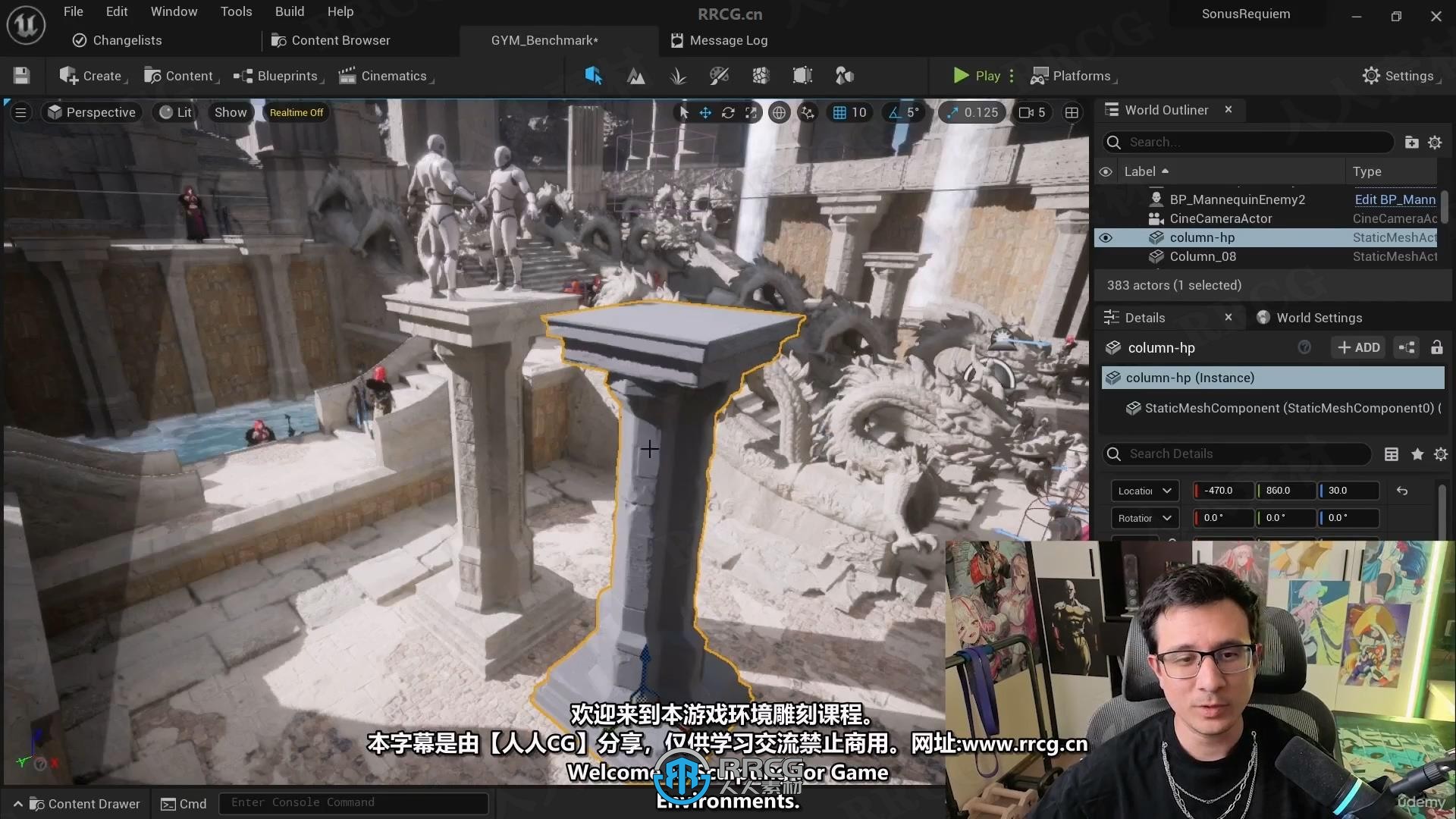Open Mesh Paint mode icon
1456x819 pixels.
pyautogui.click(x=719, y=75)
